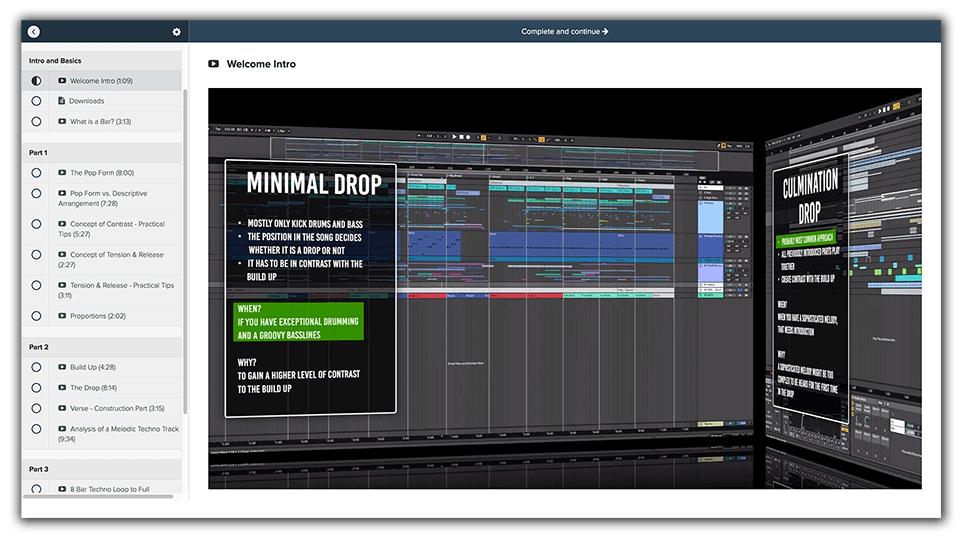Click video icon beside Build Up lesson
960x540 pixels.
[62, 367]
